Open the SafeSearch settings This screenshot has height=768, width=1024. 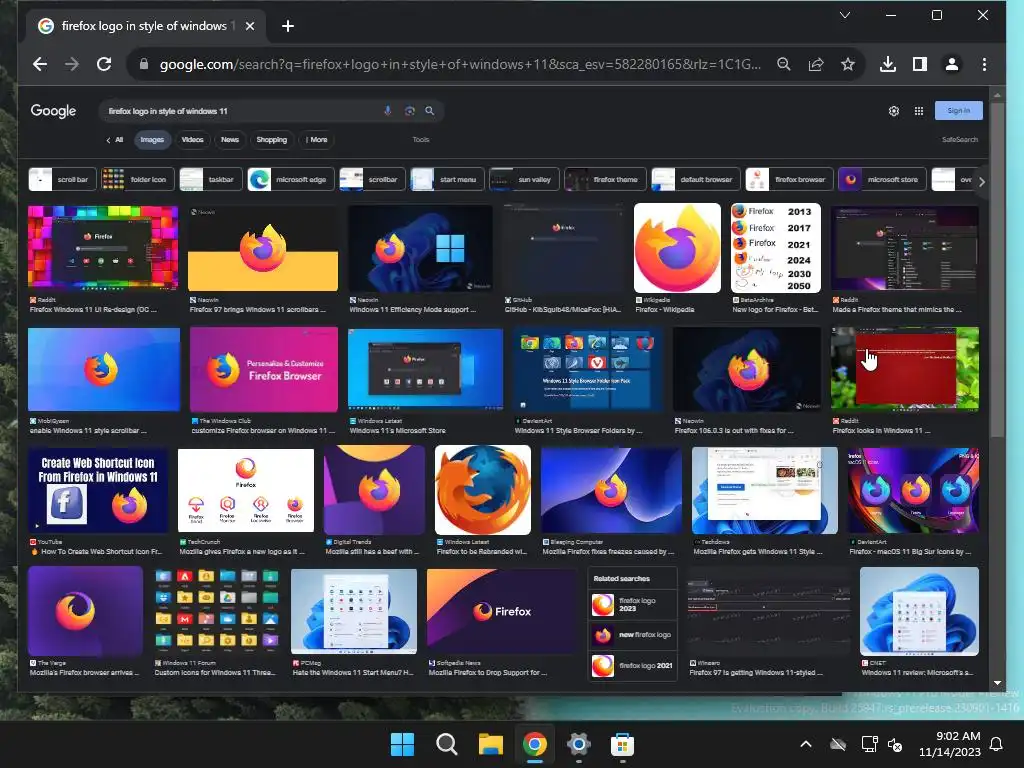pyautogui.click(x=959, y=140)
